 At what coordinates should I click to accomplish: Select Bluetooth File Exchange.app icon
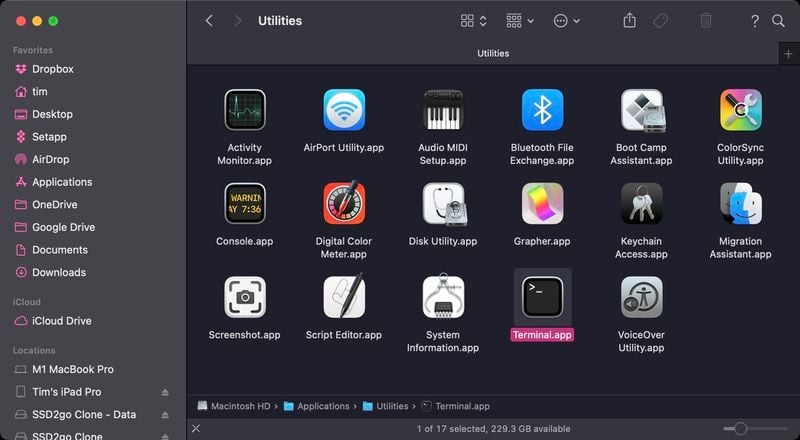click(542, 110)
